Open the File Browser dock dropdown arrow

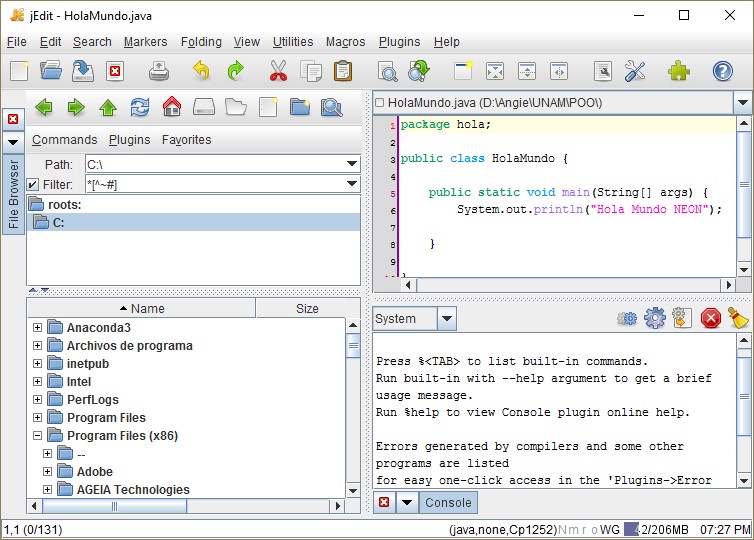[x=13, y=142]
